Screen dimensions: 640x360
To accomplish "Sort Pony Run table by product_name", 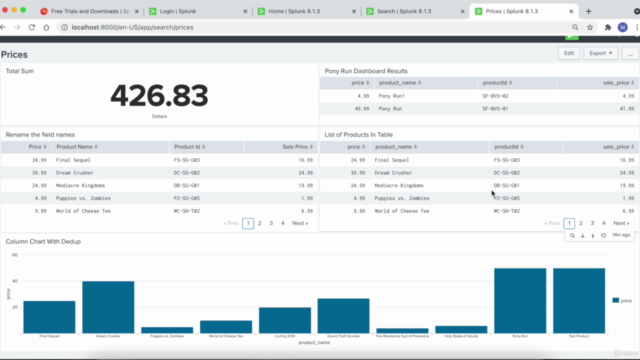I will click(x=400, y=83).
